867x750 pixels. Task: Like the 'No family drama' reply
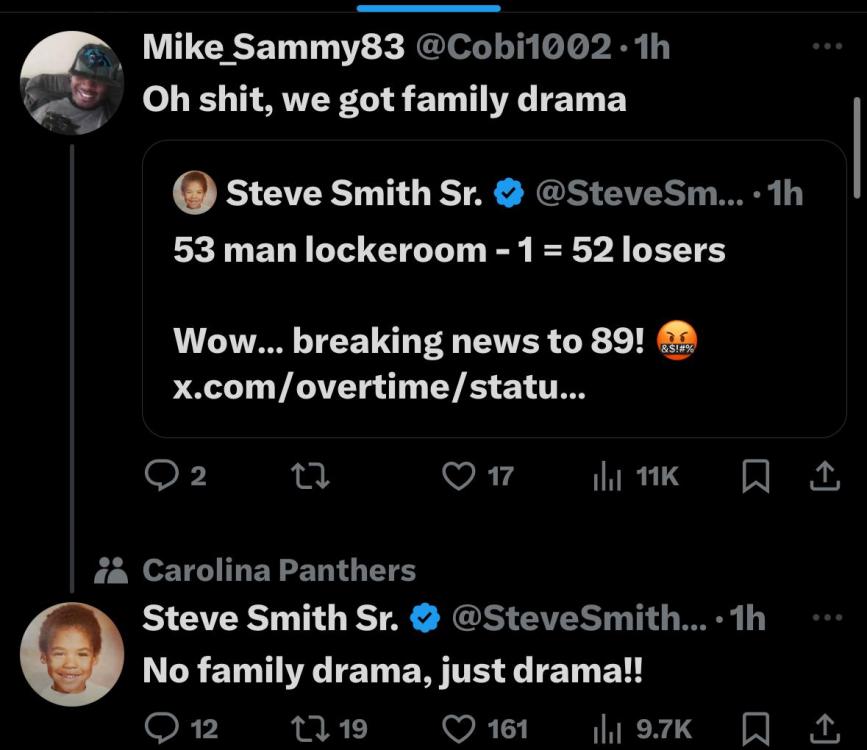pos(458,728)
